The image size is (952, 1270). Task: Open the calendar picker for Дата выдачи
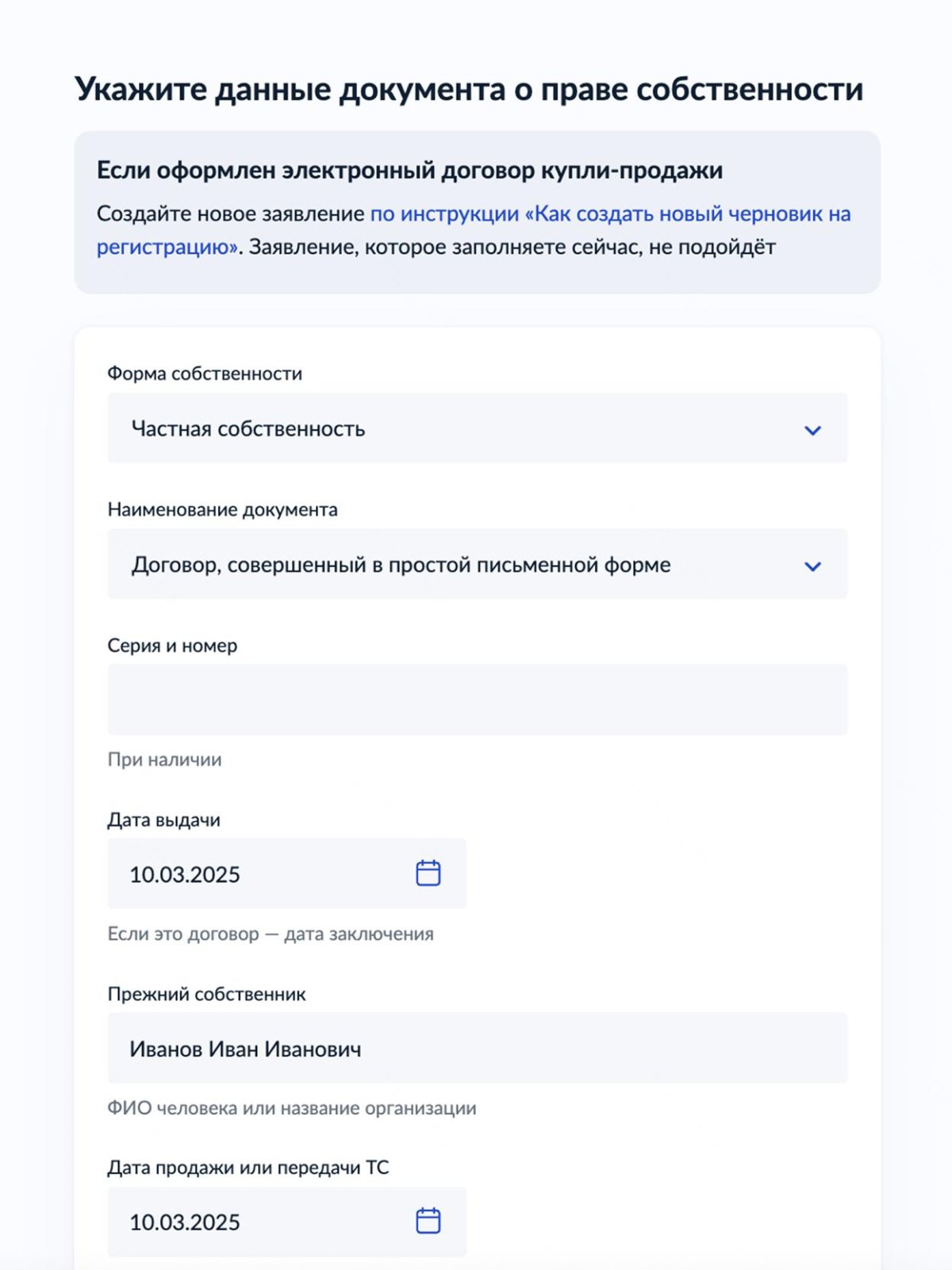pos(428,873)
